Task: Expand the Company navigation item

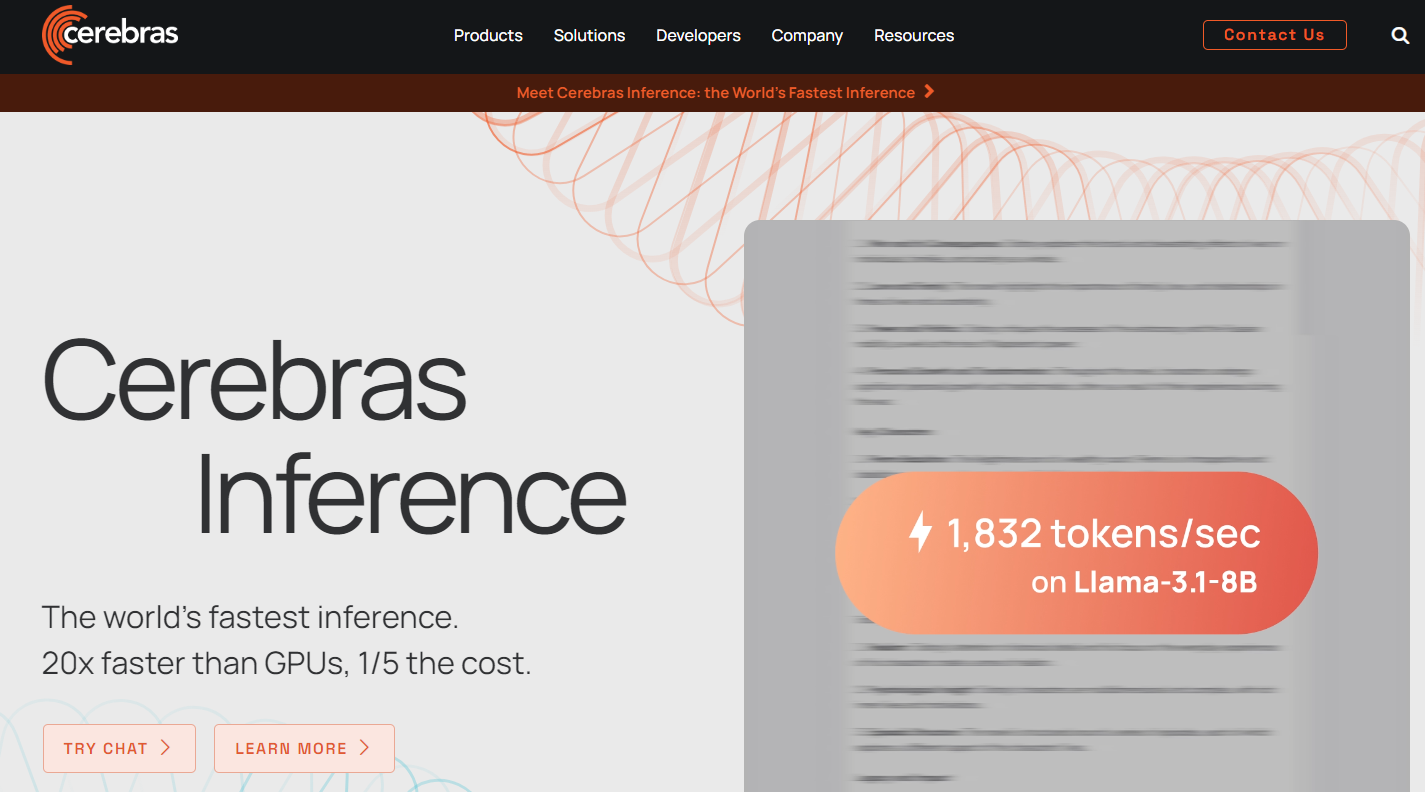Action: (x=807, y=35)
